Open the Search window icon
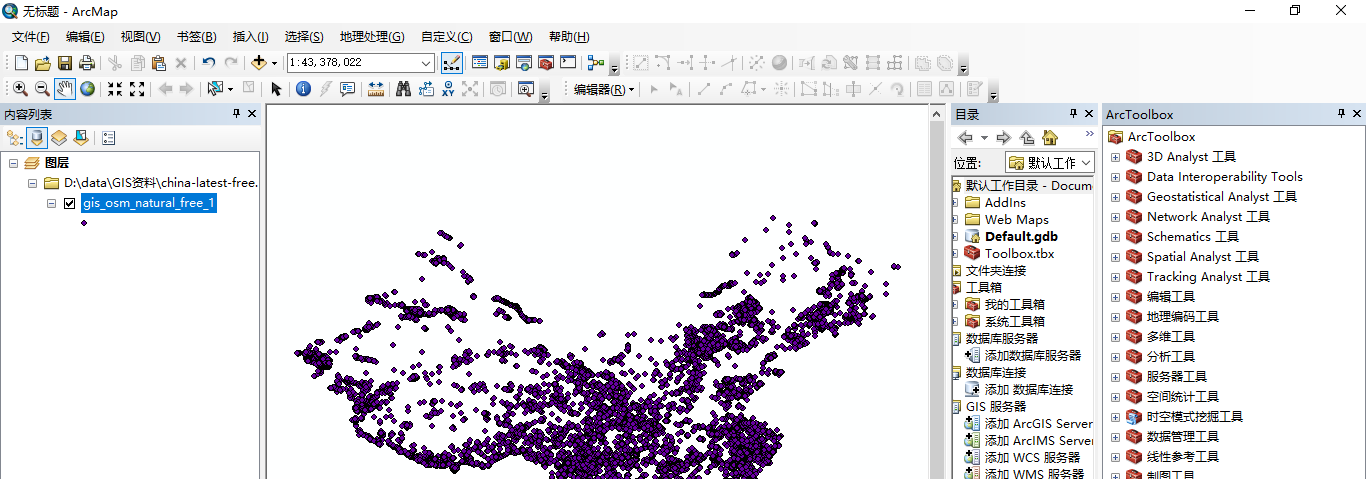1366x479 pixels. point(524,62)
